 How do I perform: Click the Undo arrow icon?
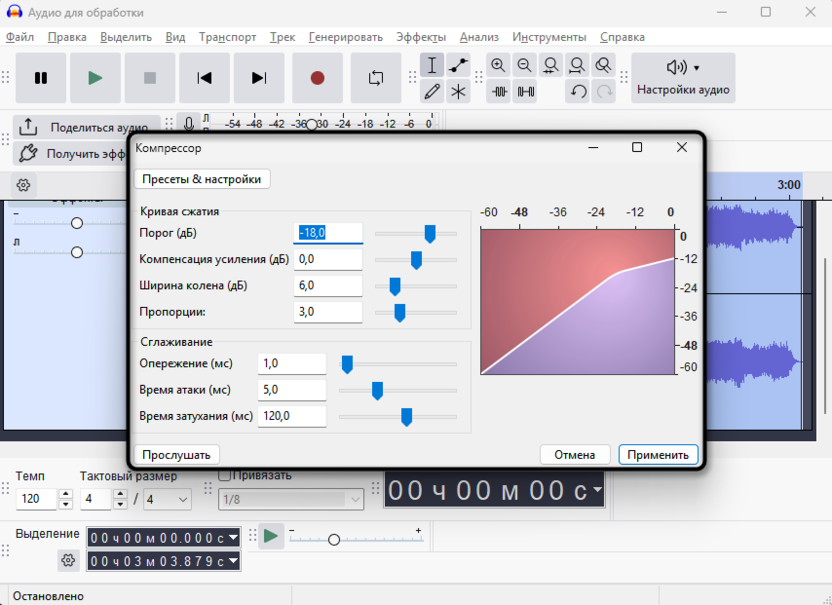(x=578, y=92)
